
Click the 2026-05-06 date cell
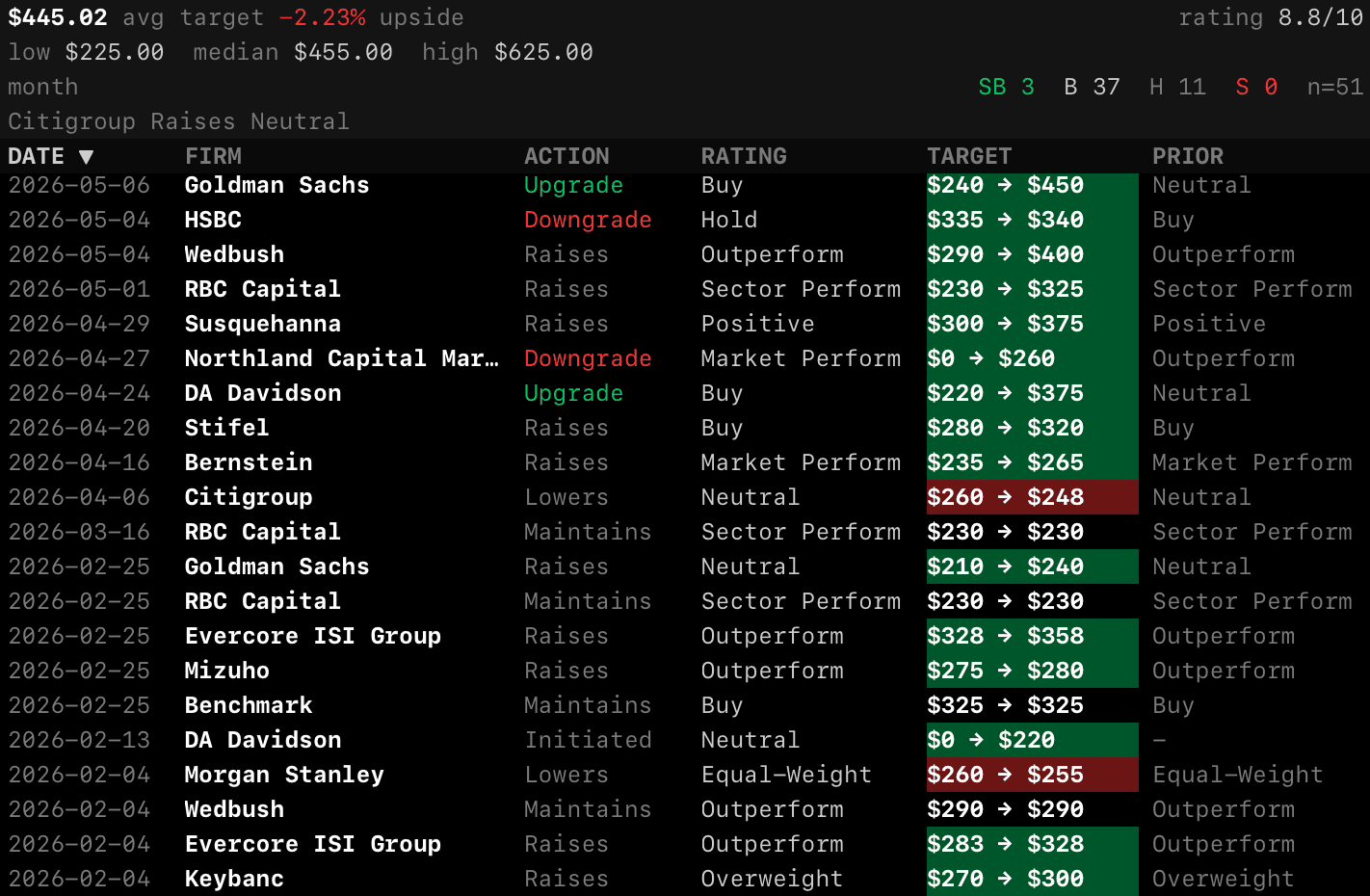79,185
